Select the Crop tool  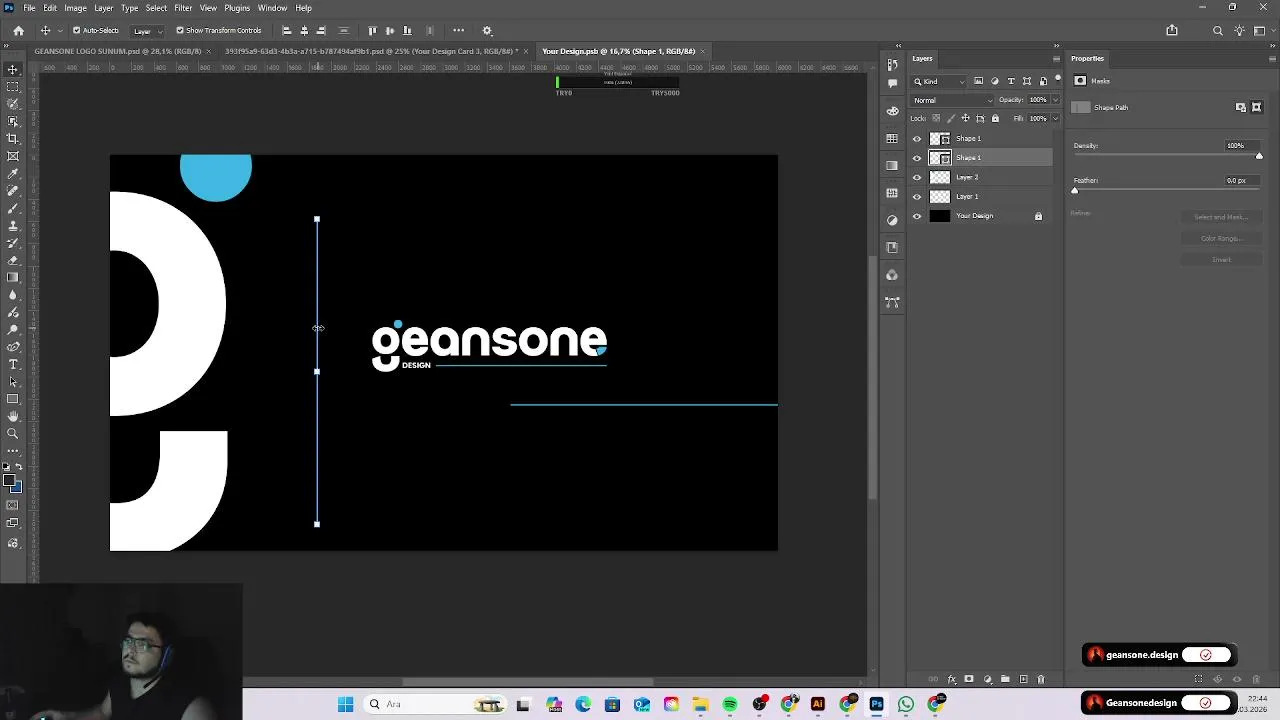tap(13, 139)
